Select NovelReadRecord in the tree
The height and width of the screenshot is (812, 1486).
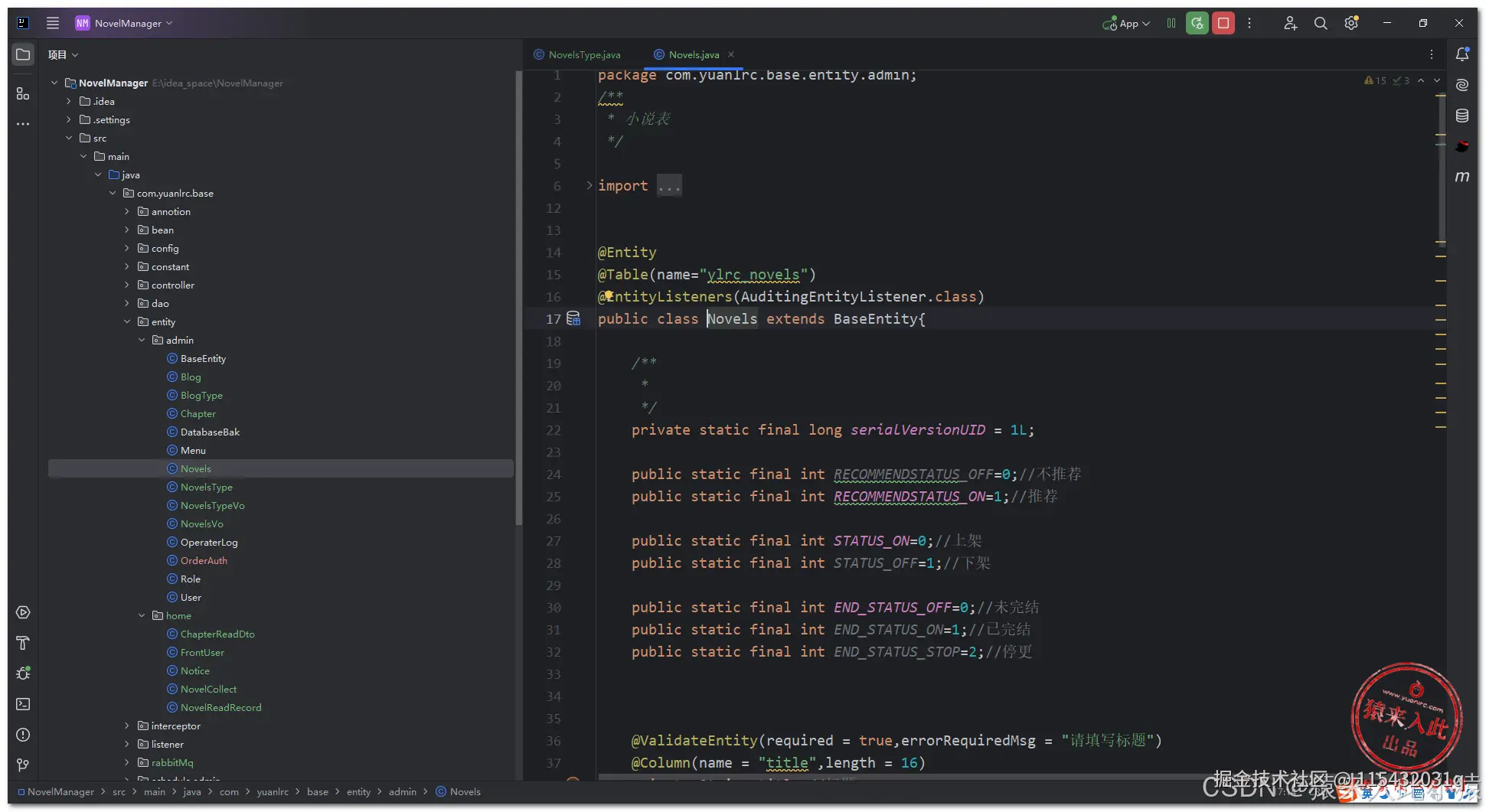[x=220, y=707]
